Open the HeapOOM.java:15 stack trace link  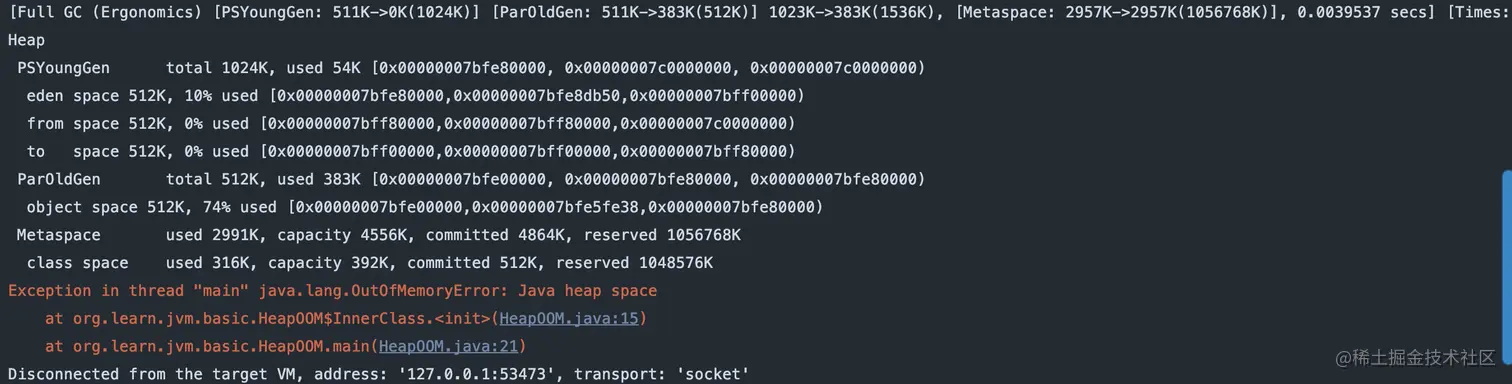(572, 319)
